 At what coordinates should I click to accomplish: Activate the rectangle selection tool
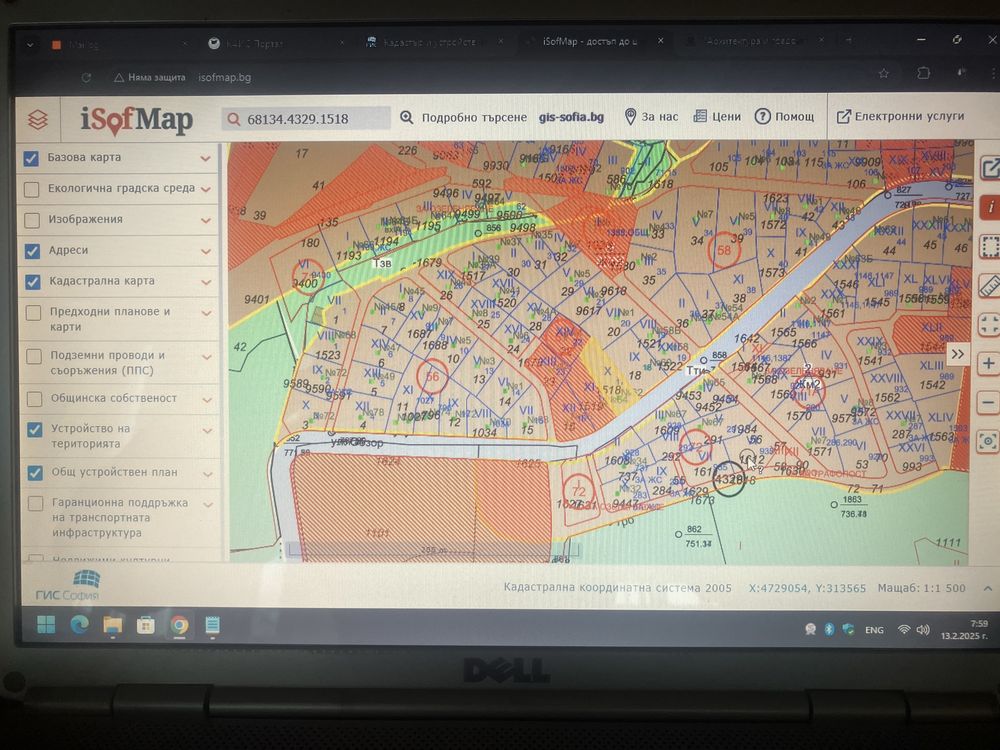tap(989, 246)
